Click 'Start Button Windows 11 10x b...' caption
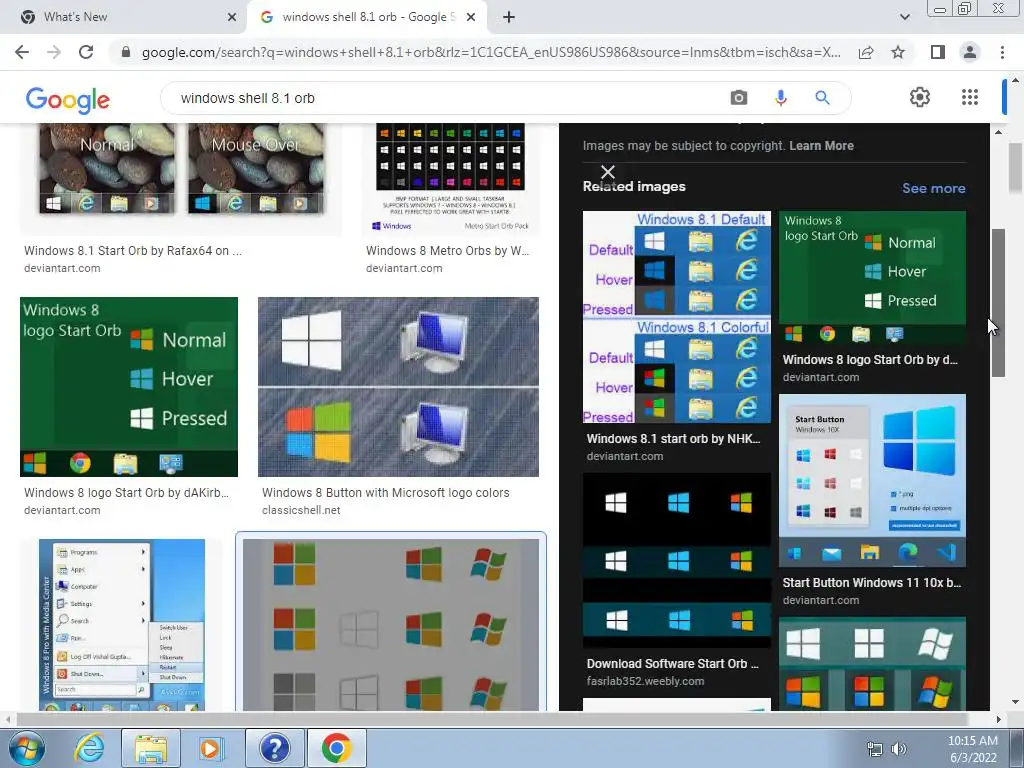The height and width of the screenshot is (768, 1024). (x=871, y=583)
